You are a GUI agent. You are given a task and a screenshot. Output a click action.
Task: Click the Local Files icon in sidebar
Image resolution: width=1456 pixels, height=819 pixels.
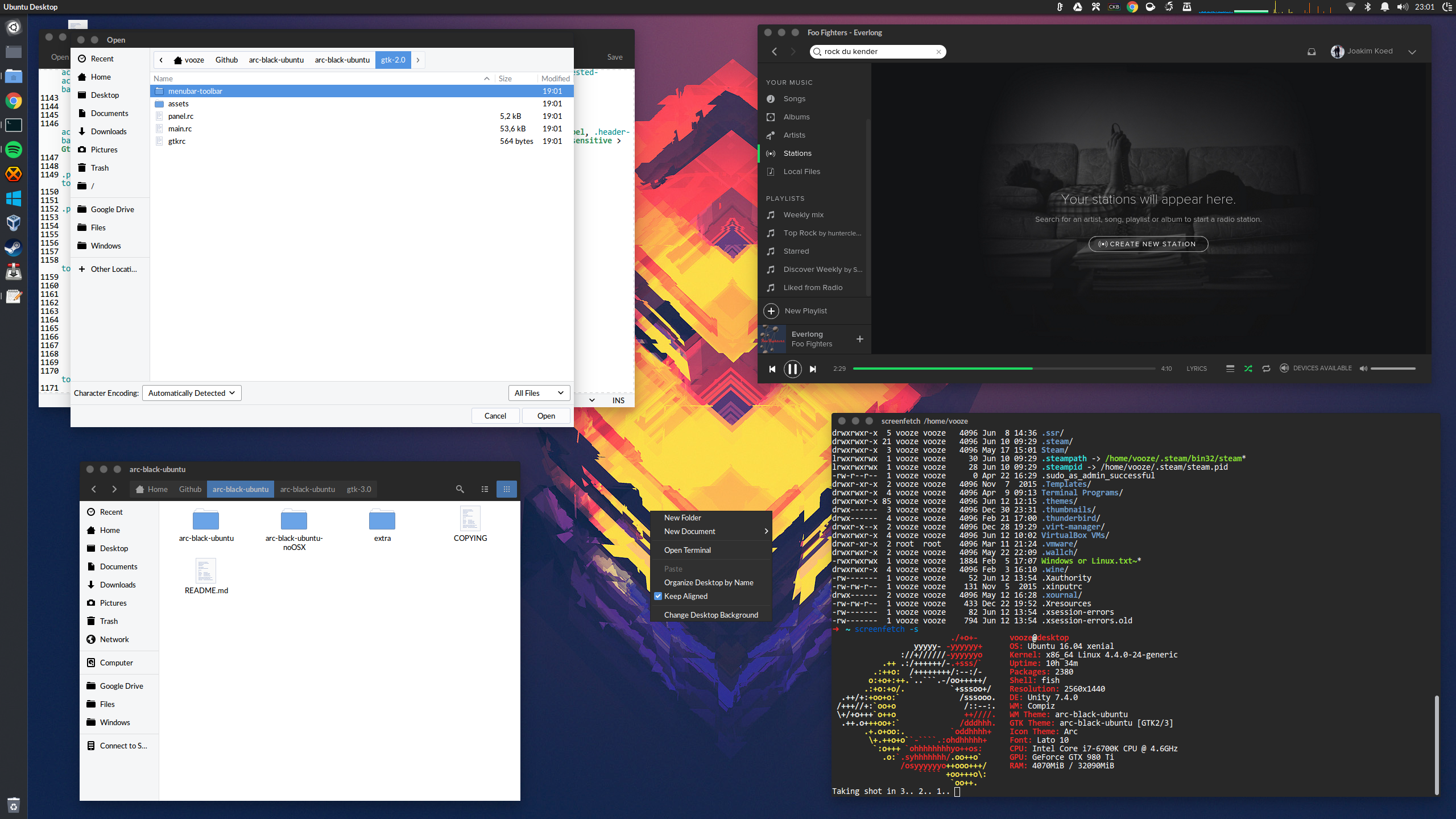[770, 171]
